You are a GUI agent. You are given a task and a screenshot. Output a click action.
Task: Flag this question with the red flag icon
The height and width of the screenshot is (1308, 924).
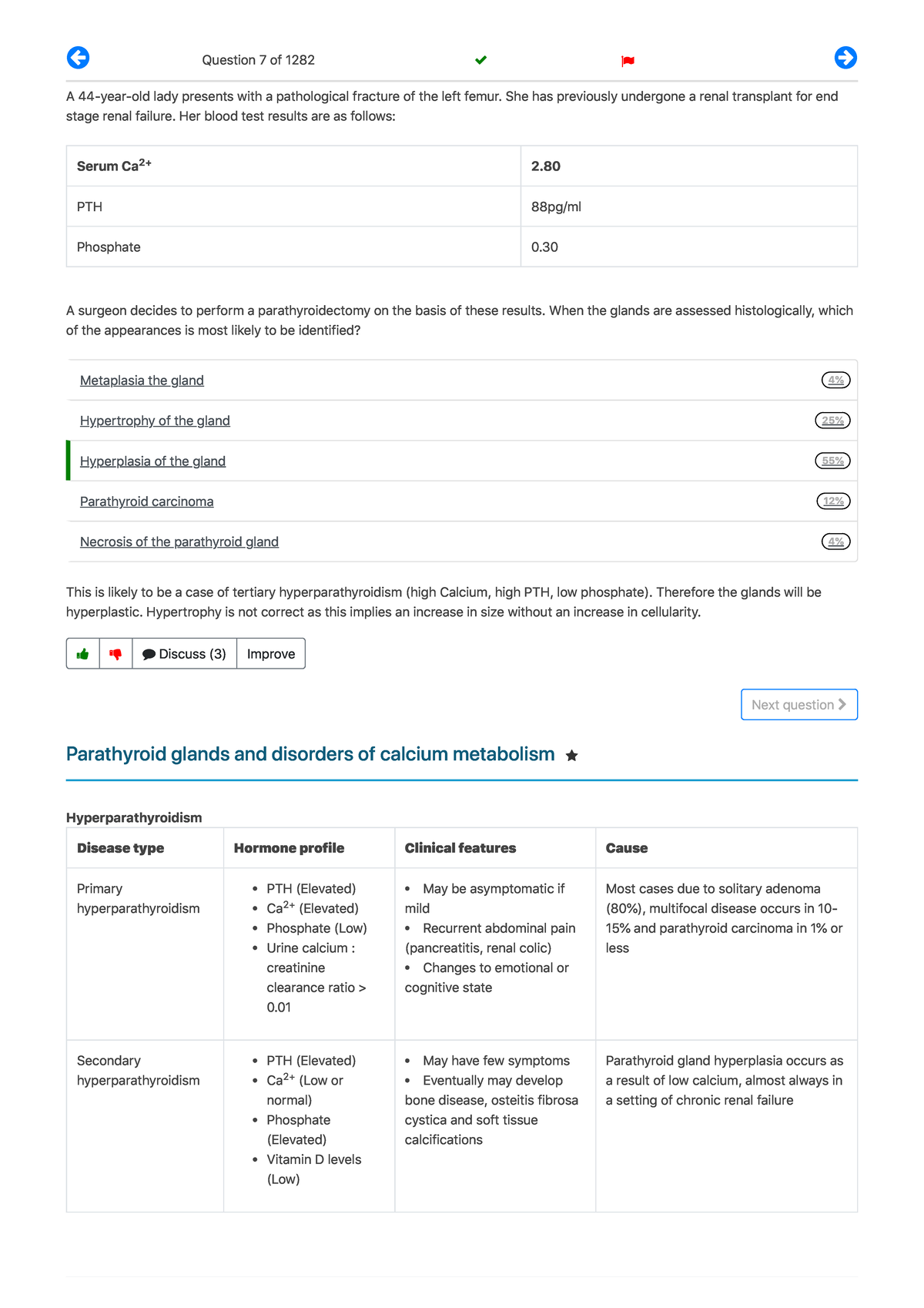(628, 60)
